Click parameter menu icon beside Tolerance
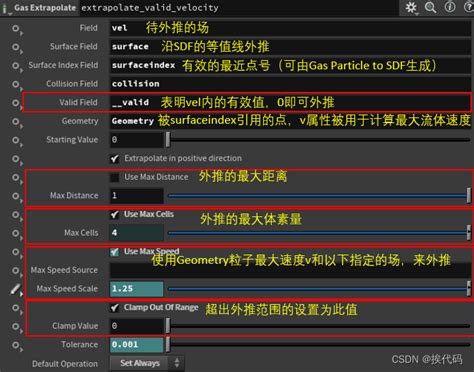Viewport: 474px width, 372px height. coord(16,345)
